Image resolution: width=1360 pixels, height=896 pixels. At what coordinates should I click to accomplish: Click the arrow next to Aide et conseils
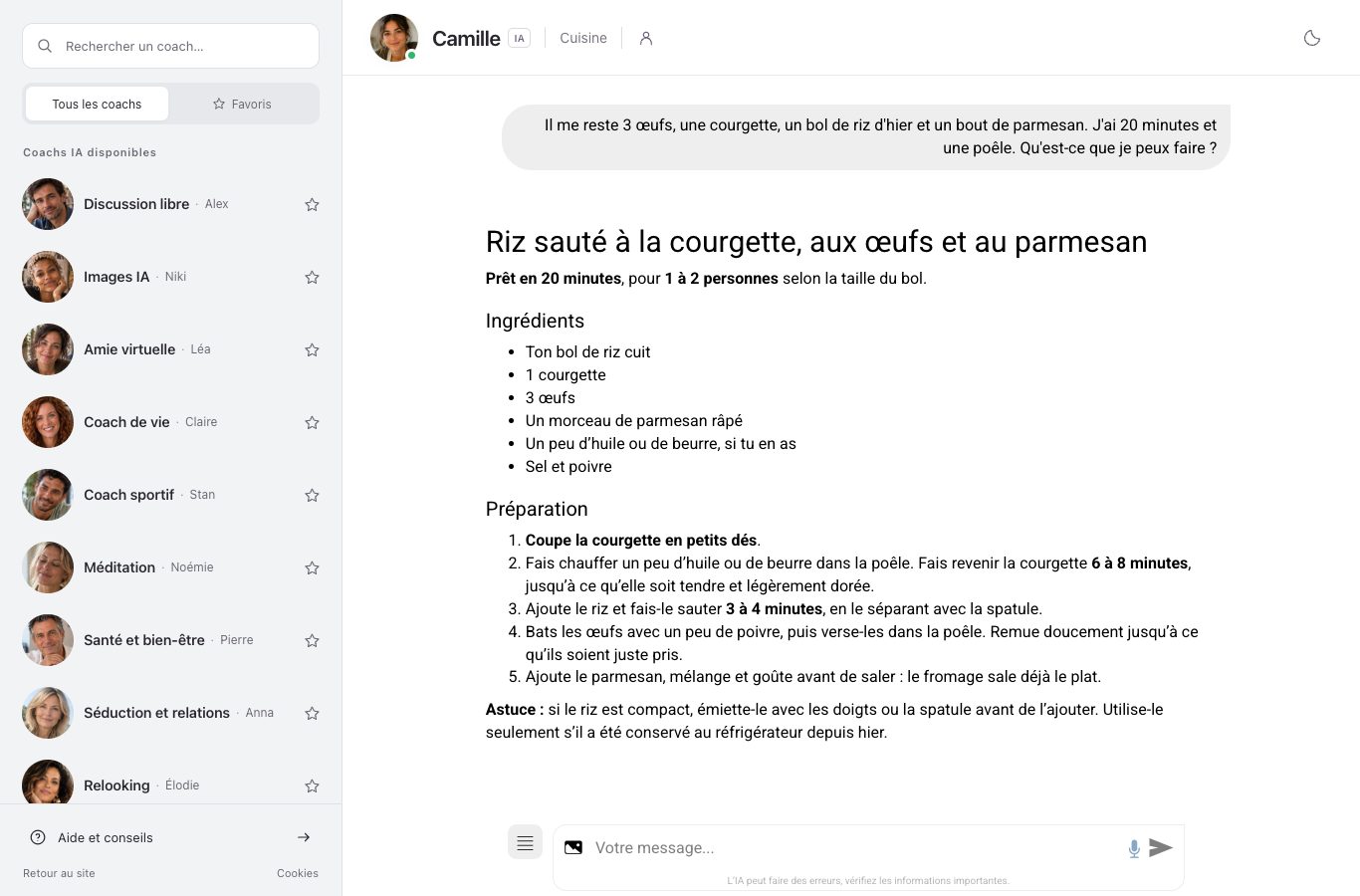[304, 837]
